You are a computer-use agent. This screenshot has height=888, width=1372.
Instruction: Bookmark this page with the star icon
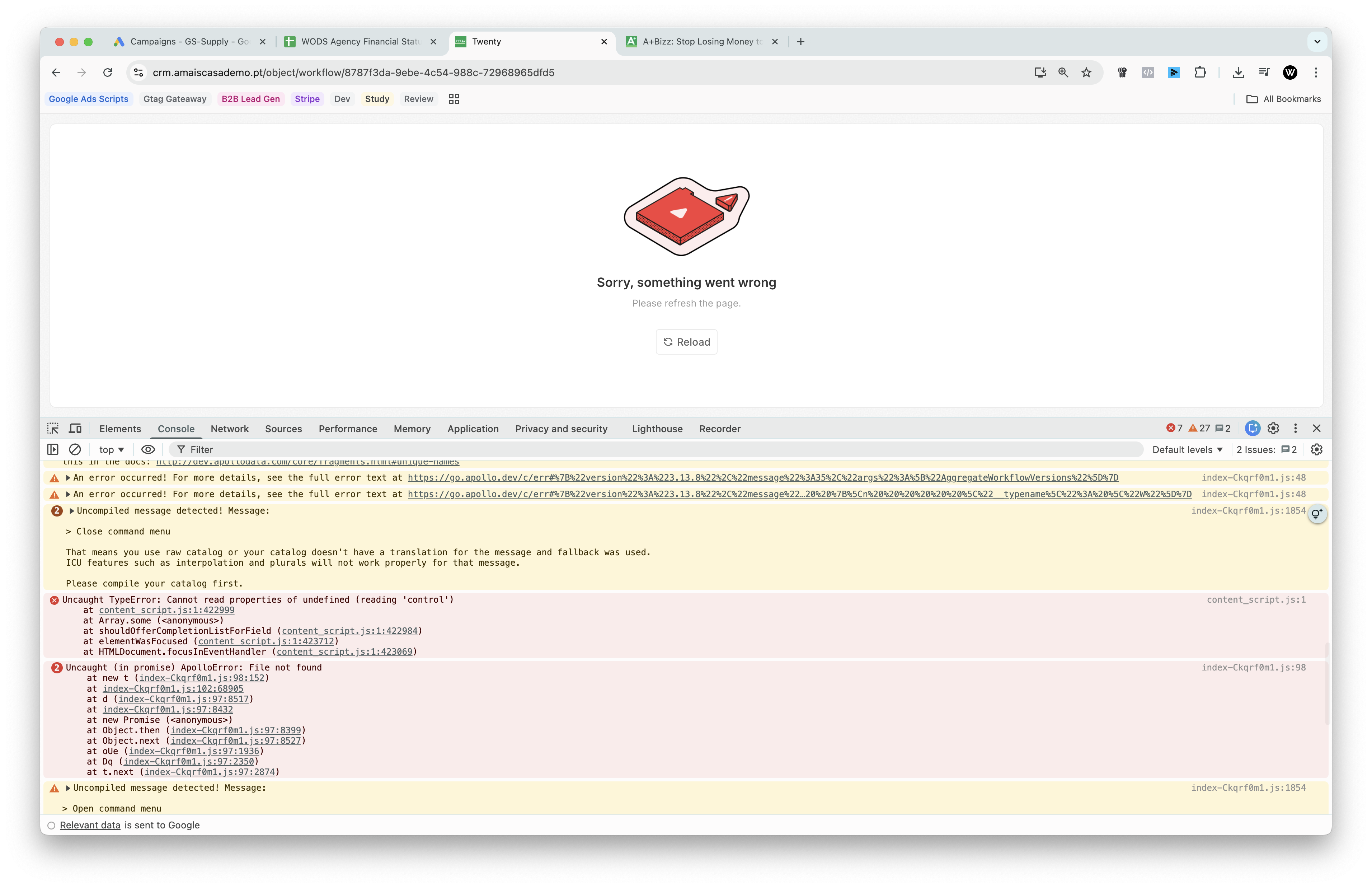click(x=1086, y=73)
